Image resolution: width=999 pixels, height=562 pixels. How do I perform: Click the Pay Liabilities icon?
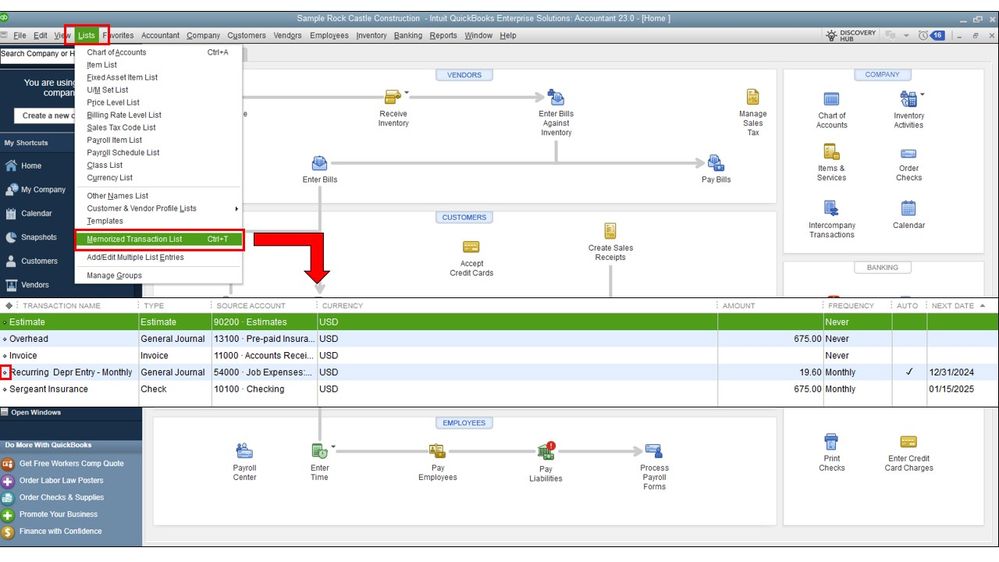click(545, 451)
